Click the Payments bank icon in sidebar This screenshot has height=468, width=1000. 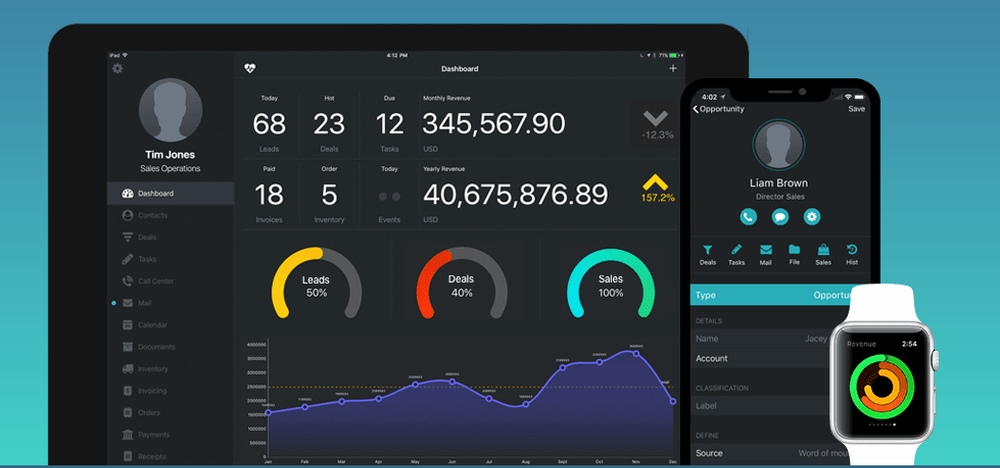tap(128, 435)
